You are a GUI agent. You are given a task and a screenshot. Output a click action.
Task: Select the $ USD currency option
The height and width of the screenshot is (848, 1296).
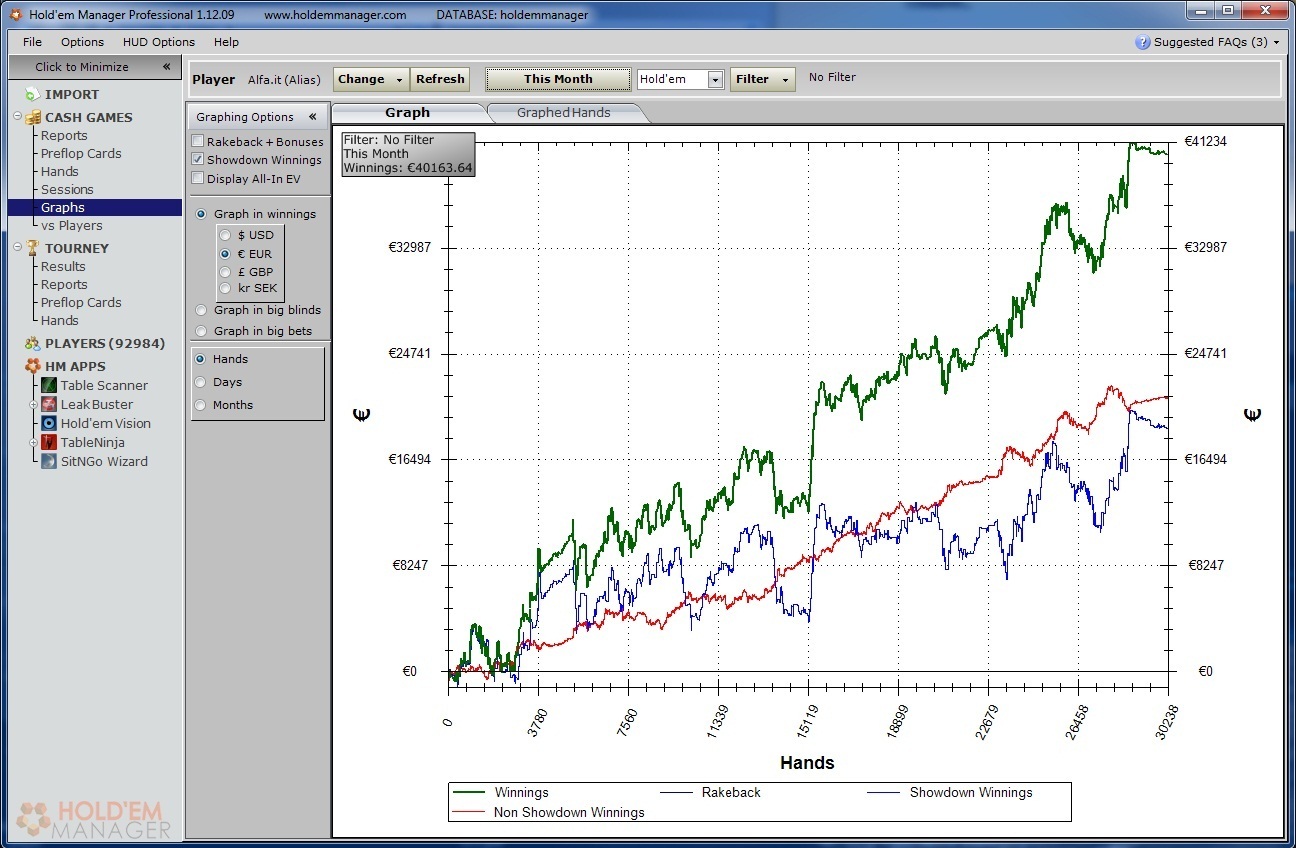coord(226,235)
